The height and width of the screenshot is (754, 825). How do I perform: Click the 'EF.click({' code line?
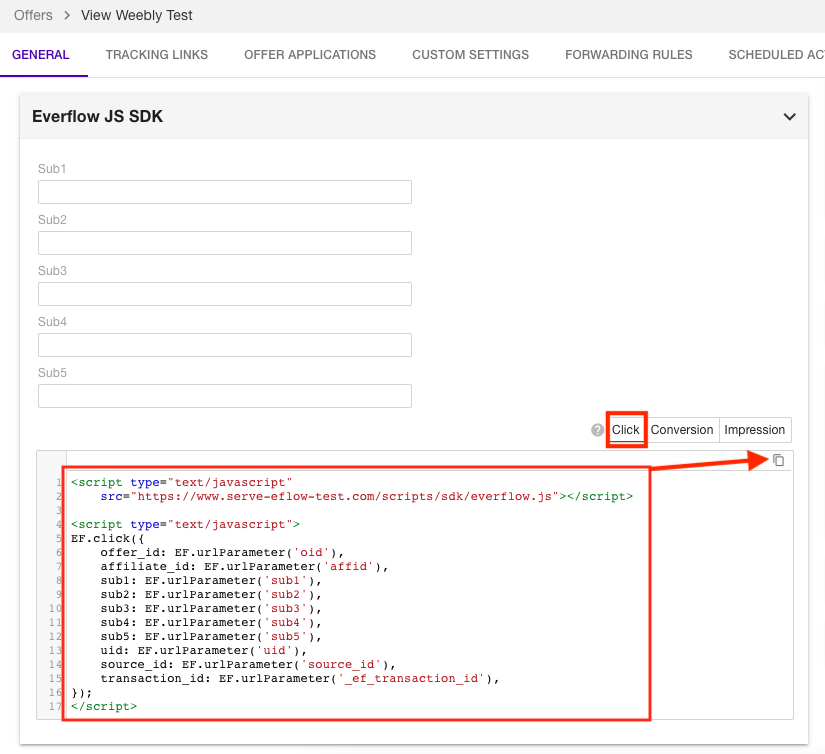(x=107, y=538)
